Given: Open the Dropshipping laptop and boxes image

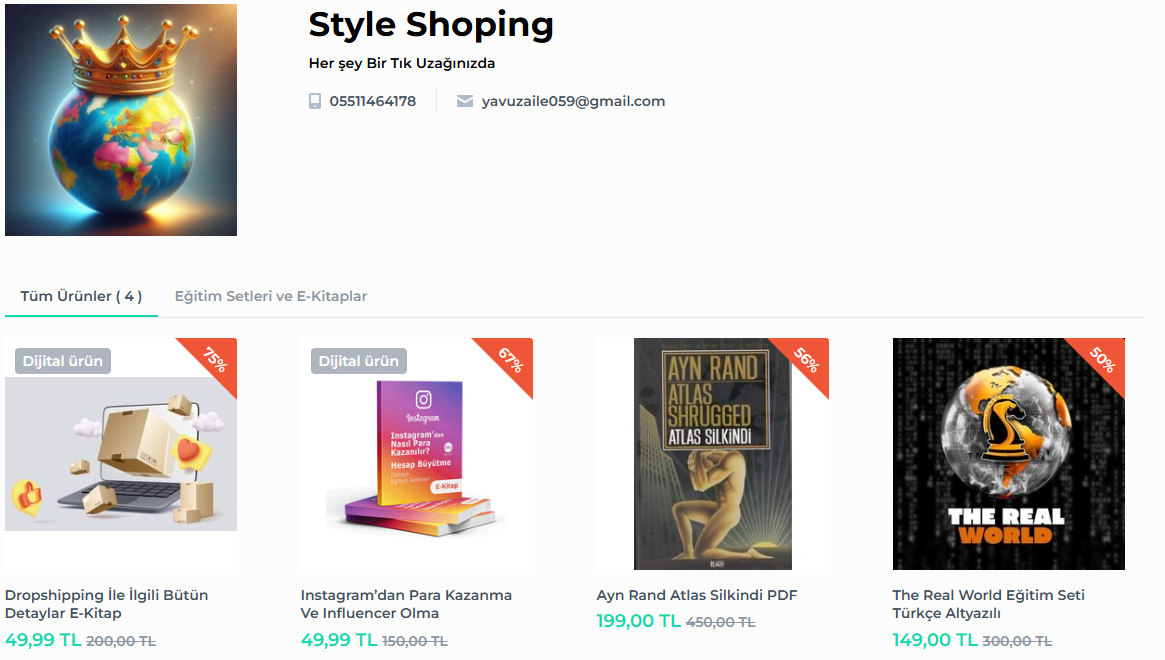Looking at the screenshot, I should pyautogui.click(x=121, y=460).
